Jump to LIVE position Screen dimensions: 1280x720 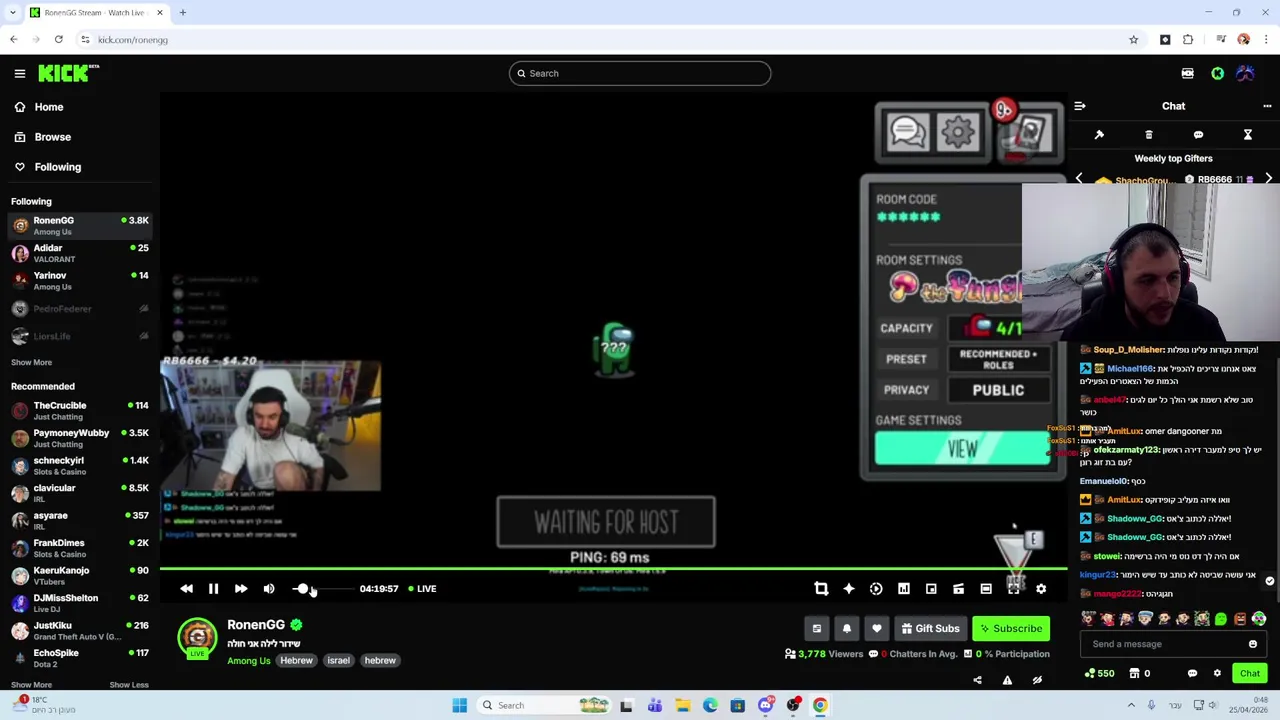pos(422,589)
